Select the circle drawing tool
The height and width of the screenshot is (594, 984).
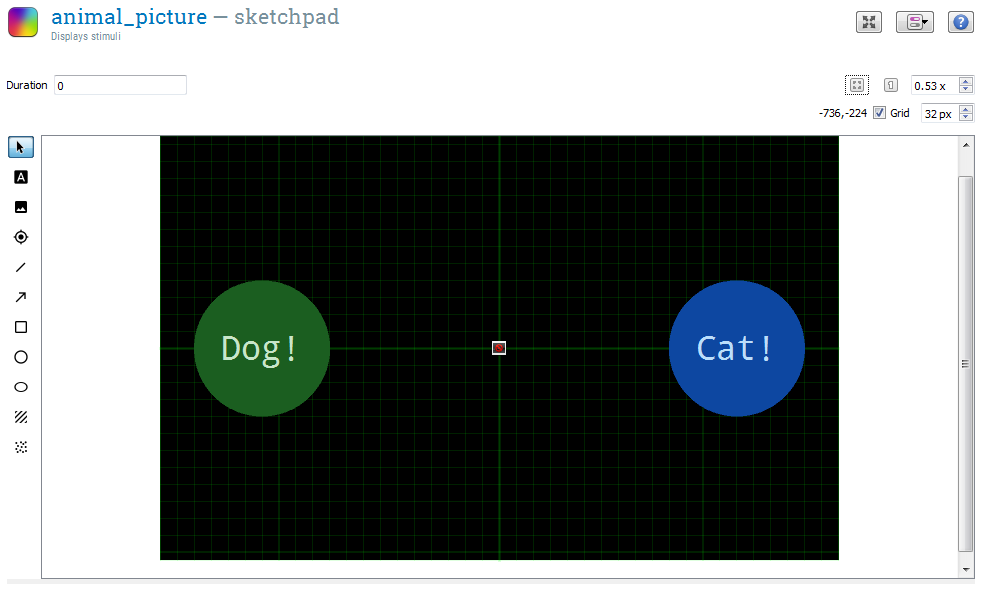(20, 357)
